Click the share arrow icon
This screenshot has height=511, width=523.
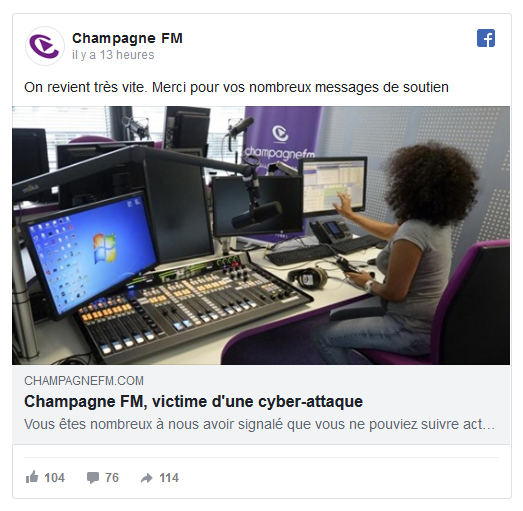pyautogui.click(x=146, y=478)
